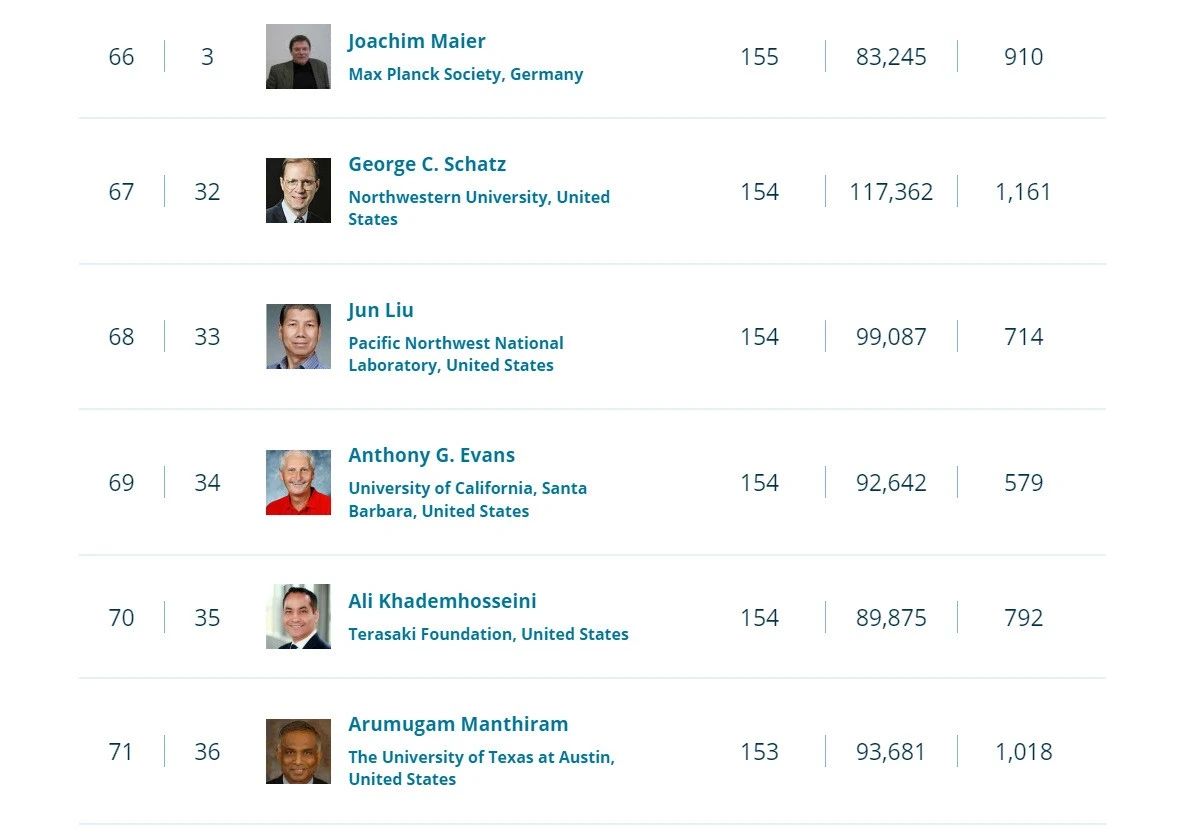The width and height of the screenshot is (1190, 835).
Task: Open Jun Liu's profile name link
Action: point(380,310)
